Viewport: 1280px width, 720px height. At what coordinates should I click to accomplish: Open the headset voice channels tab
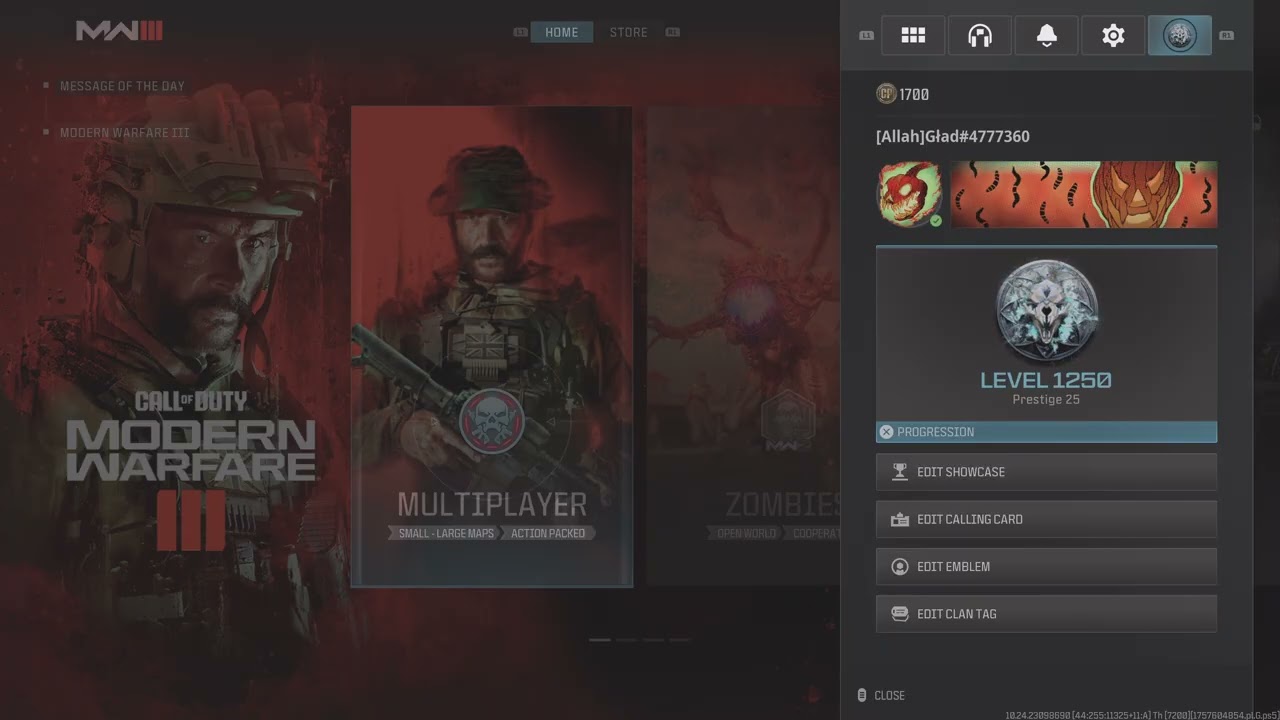[x=980, y=36]
